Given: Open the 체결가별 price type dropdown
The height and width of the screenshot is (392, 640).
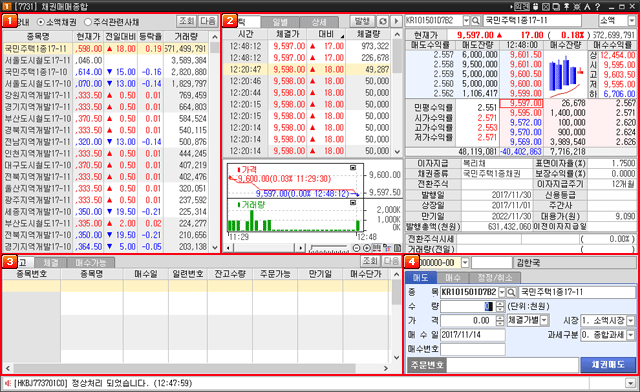Looking at the screenshot, I should 528,321.
